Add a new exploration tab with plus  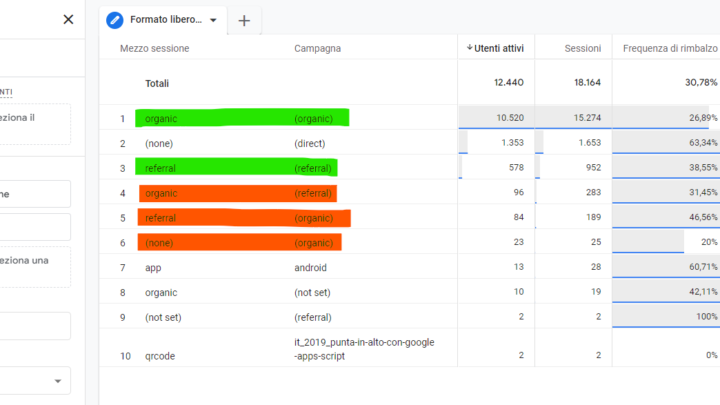[x=244, y=20]
